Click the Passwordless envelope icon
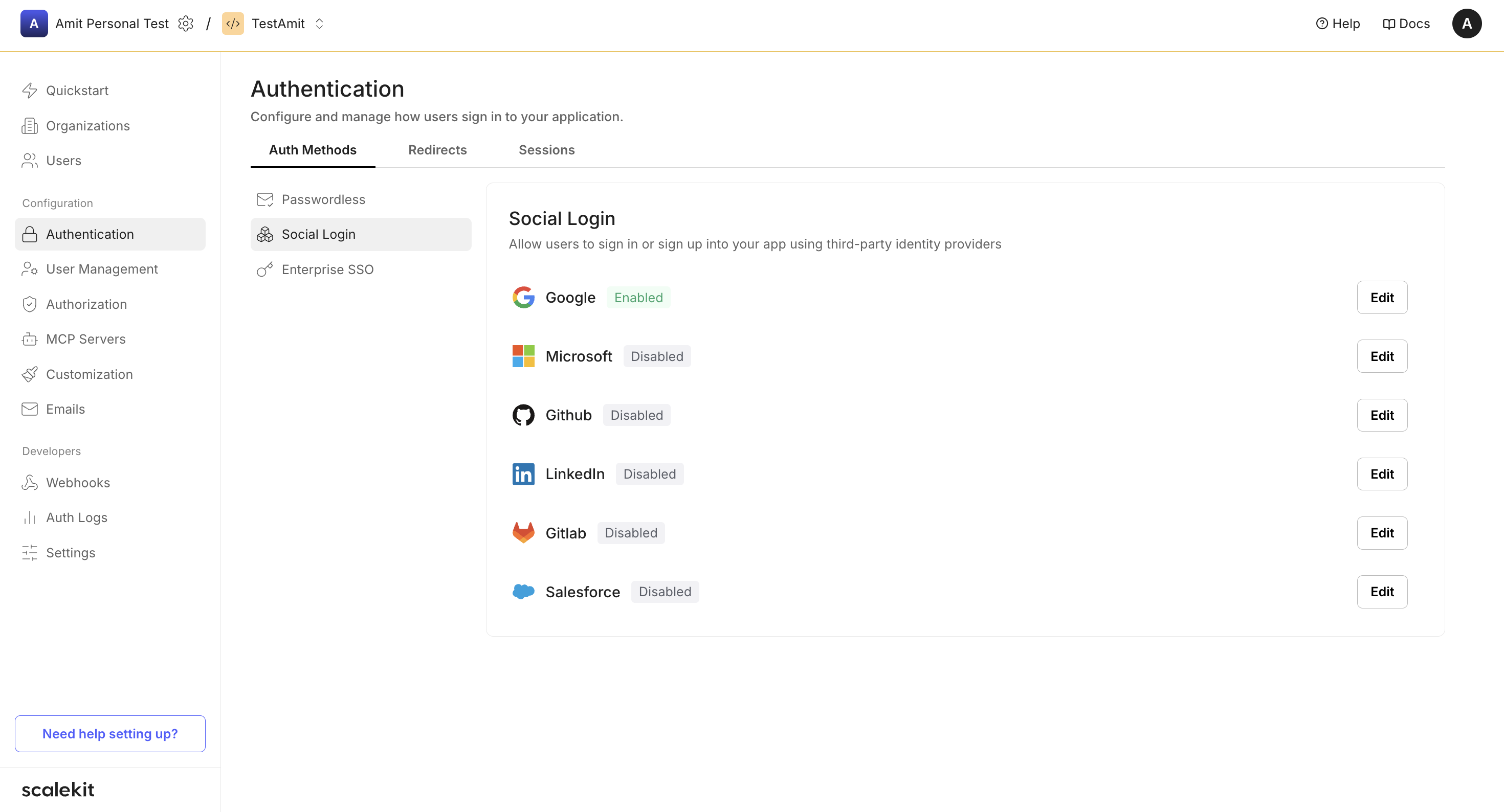Viewport: 1504px width, 812px height. [265, 199]
